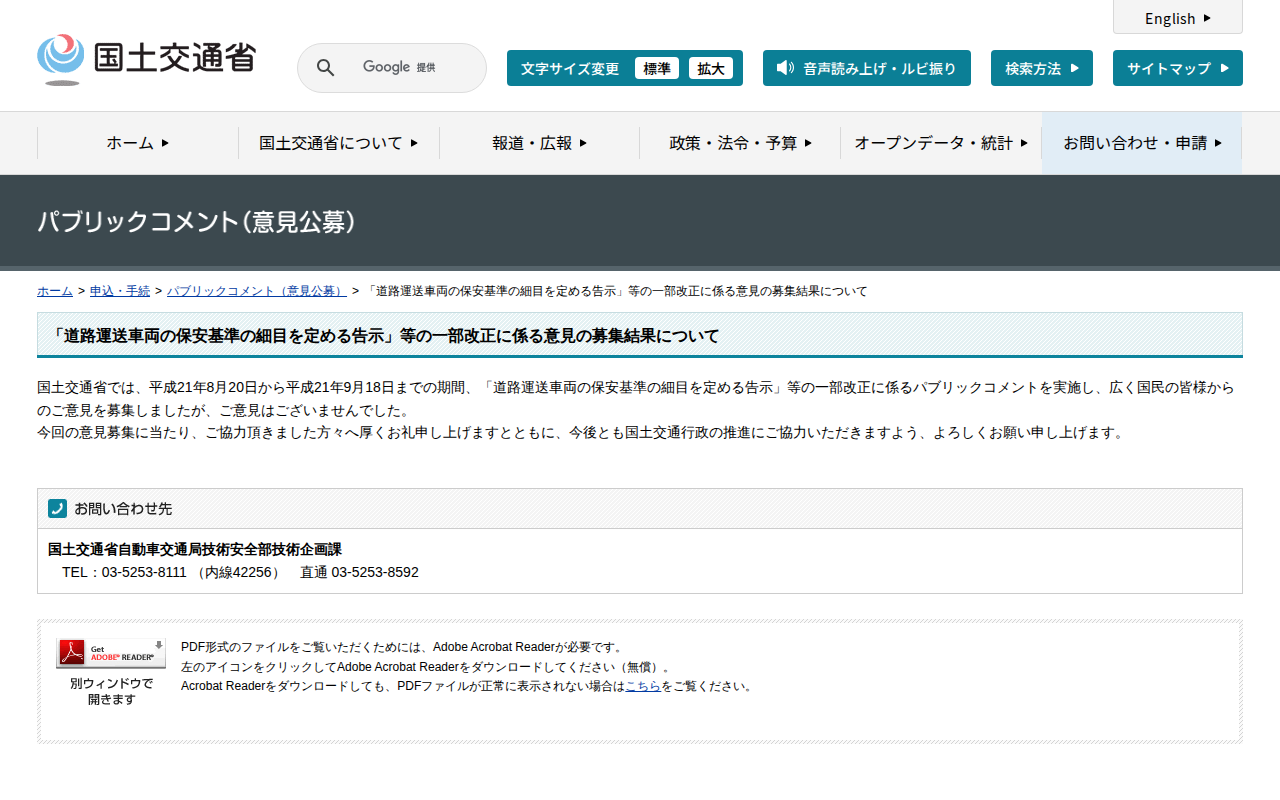Open 国土交通省について menu
The image size is (1280, 800).
coord(339,143)
